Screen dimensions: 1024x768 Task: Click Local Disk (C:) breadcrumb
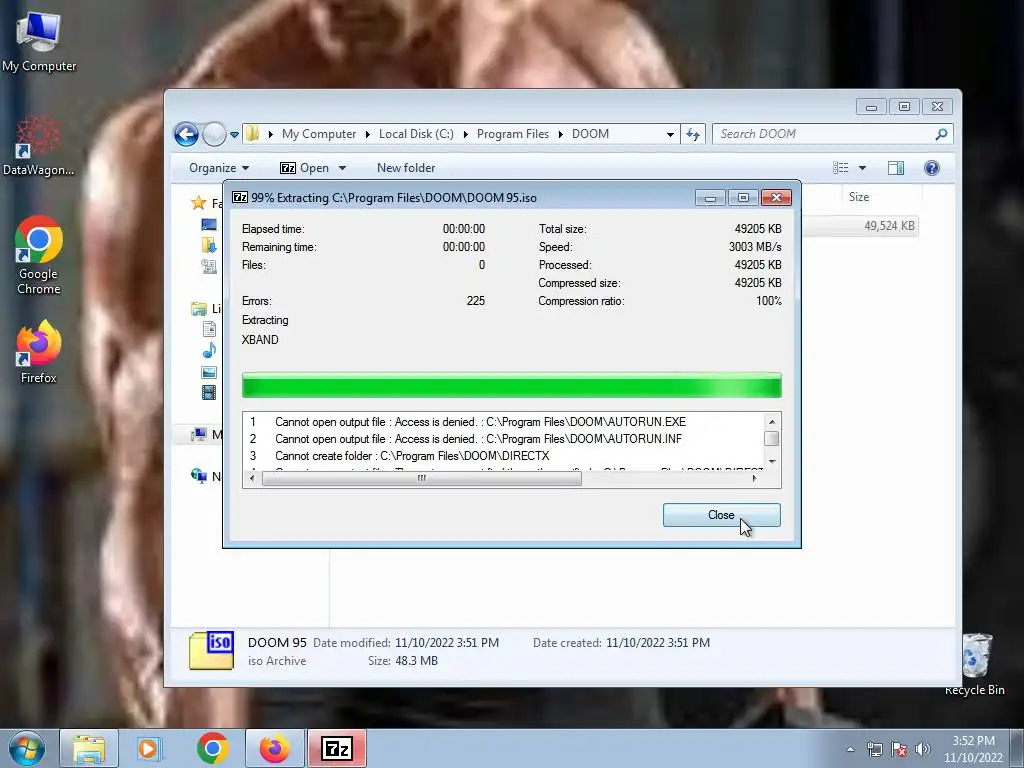point(416,134)
